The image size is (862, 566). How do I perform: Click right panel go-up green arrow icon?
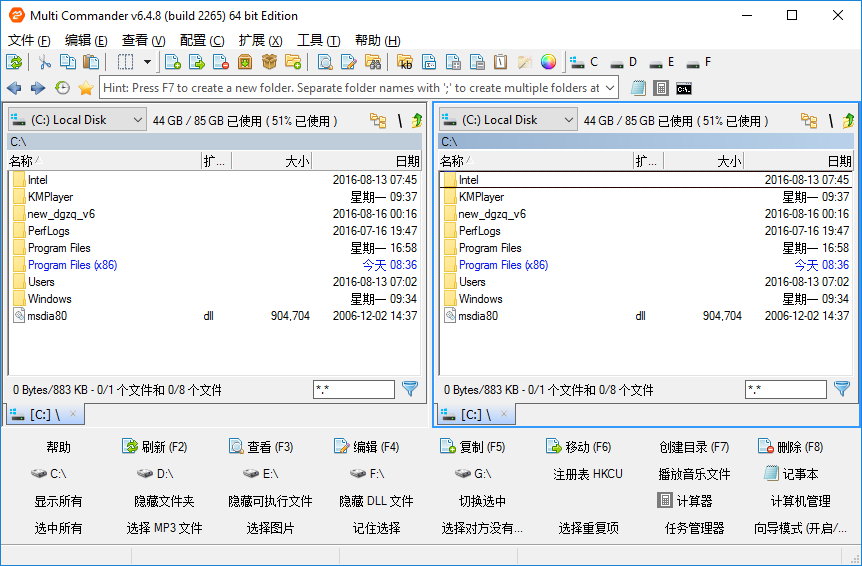click(848, 120)
